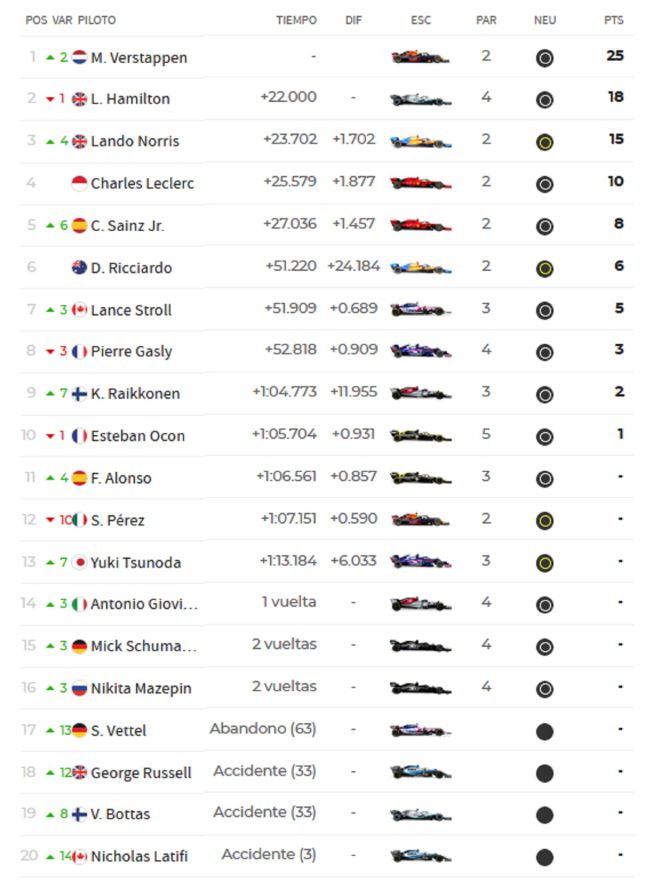This screenshot has width=649, height=880.
Task: Click Nikita Mazepin's Haas car icon
Action: pyautogui.click(x=420, y=688)
